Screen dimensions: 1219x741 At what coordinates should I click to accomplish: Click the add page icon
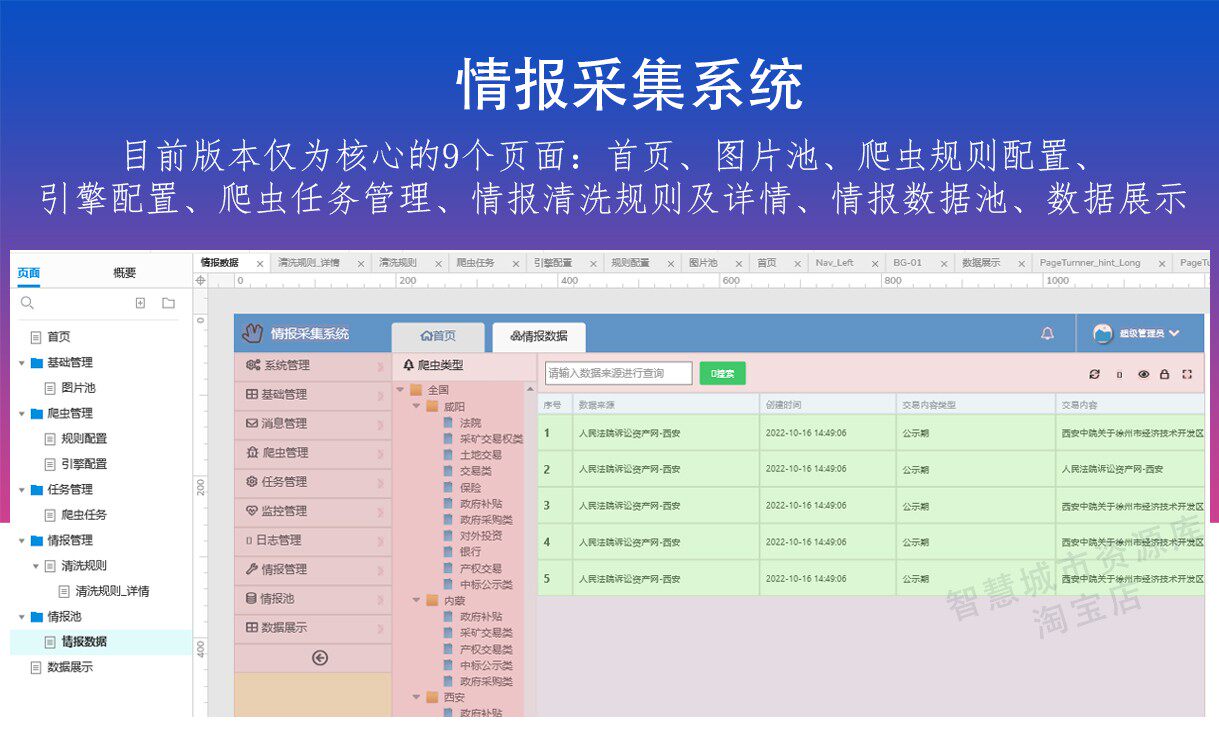coord(140,303)
